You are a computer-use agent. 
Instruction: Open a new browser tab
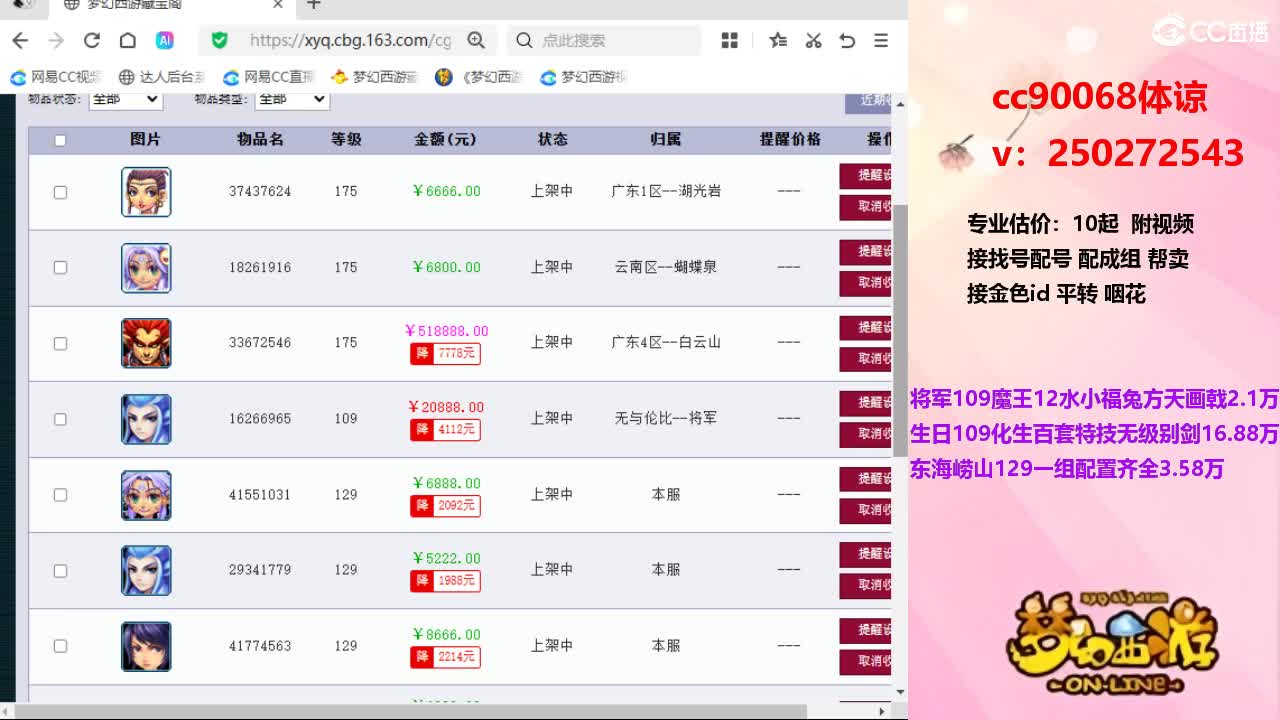(x=314, y=5)
